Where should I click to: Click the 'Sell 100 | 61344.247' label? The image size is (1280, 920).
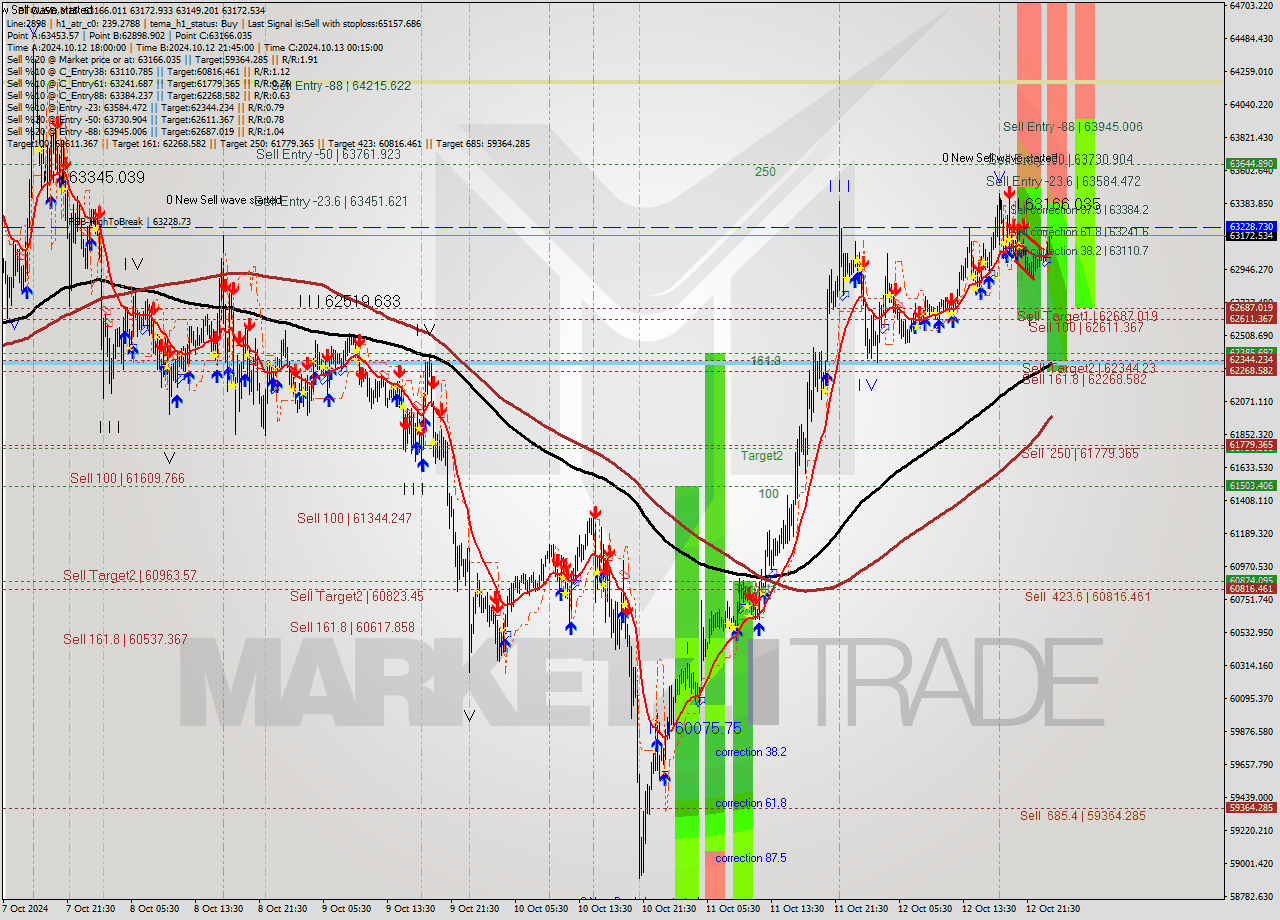pyautogui.click(x=354, y=518)
